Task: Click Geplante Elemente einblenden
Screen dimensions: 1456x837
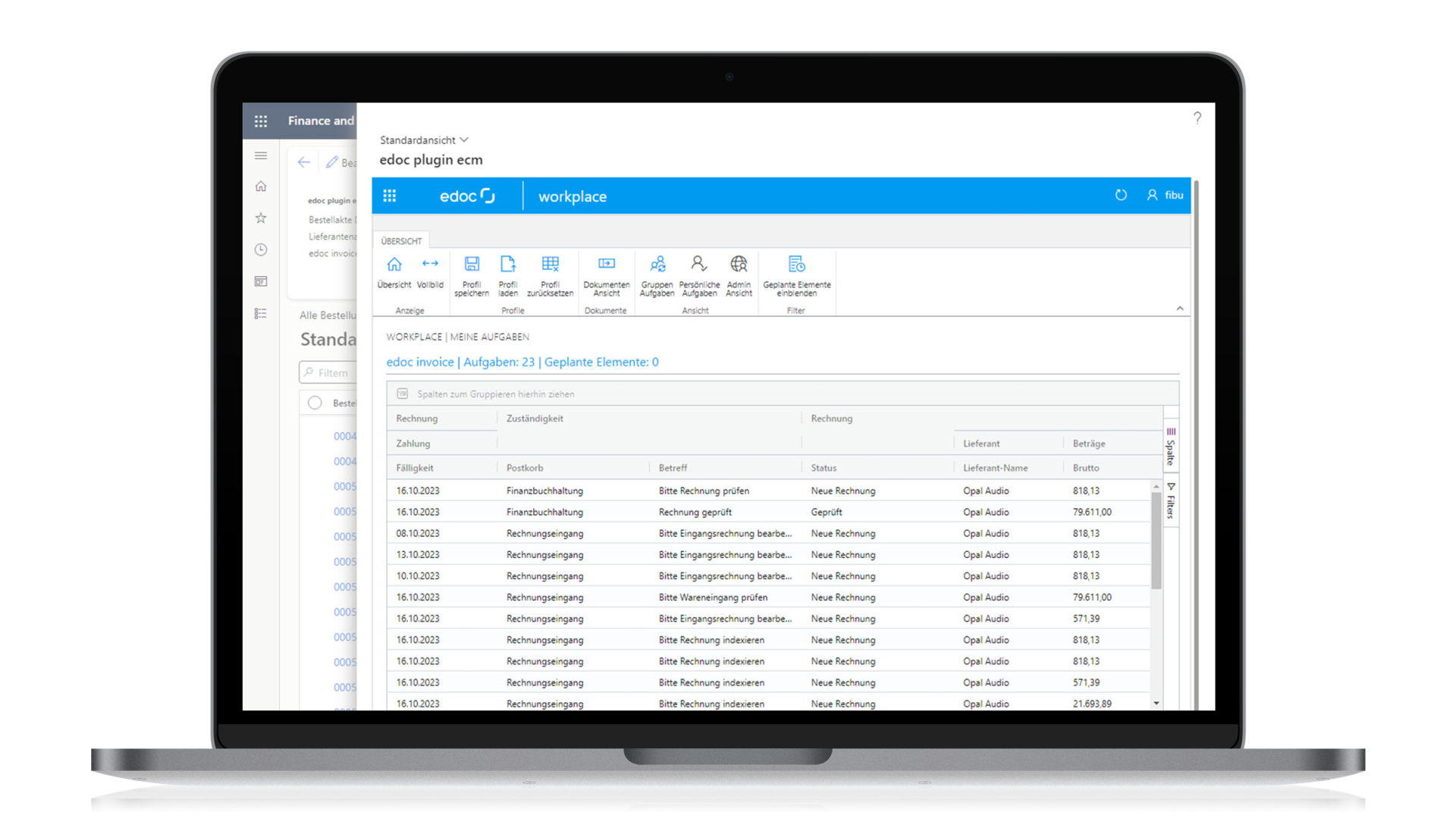Action: (x=796, y=277)
